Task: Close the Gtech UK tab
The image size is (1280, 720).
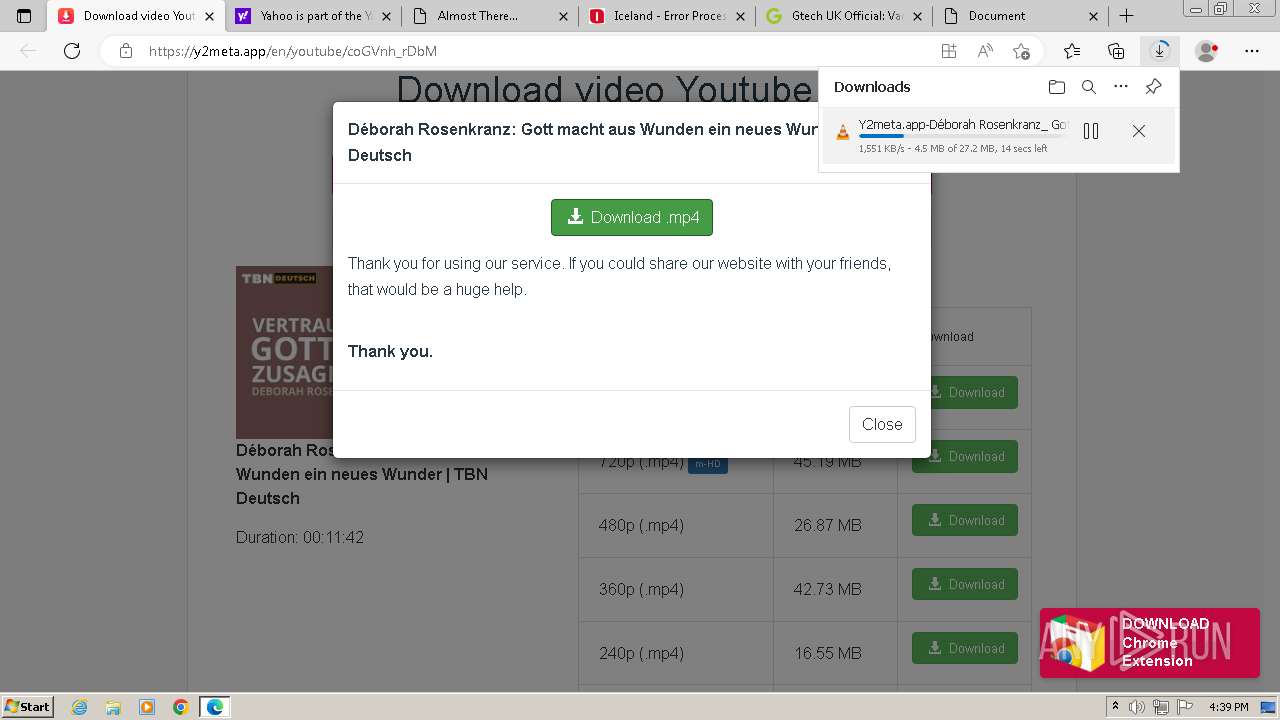Action: [x=917, y=16]
